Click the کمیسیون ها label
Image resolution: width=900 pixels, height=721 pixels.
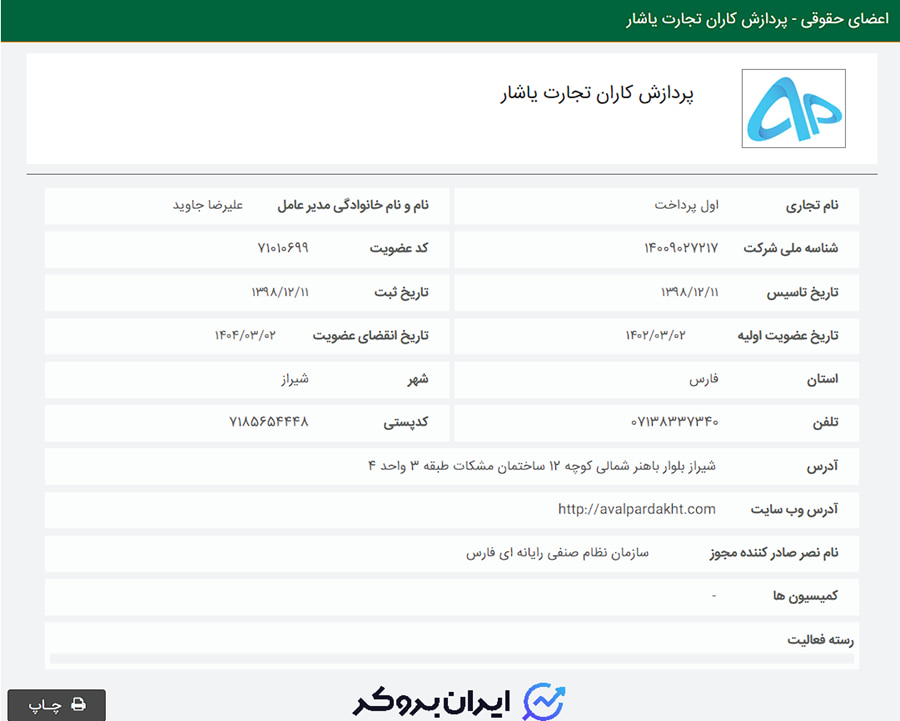805,596
